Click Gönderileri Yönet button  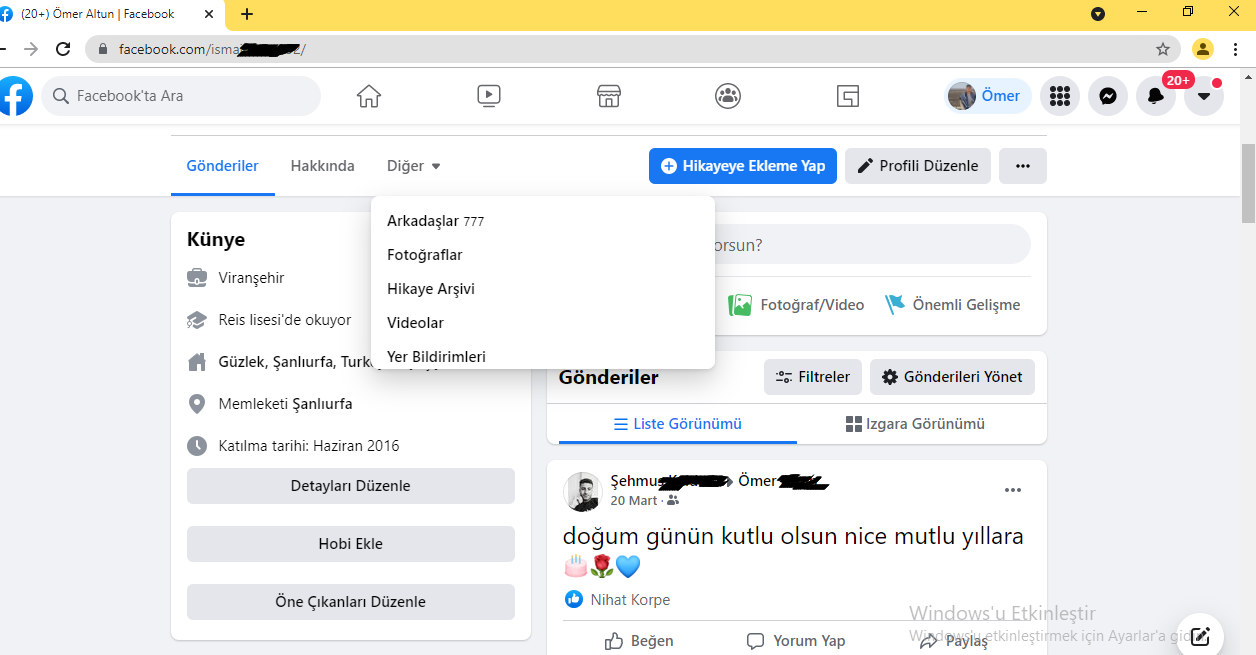[x=953, y=377]
